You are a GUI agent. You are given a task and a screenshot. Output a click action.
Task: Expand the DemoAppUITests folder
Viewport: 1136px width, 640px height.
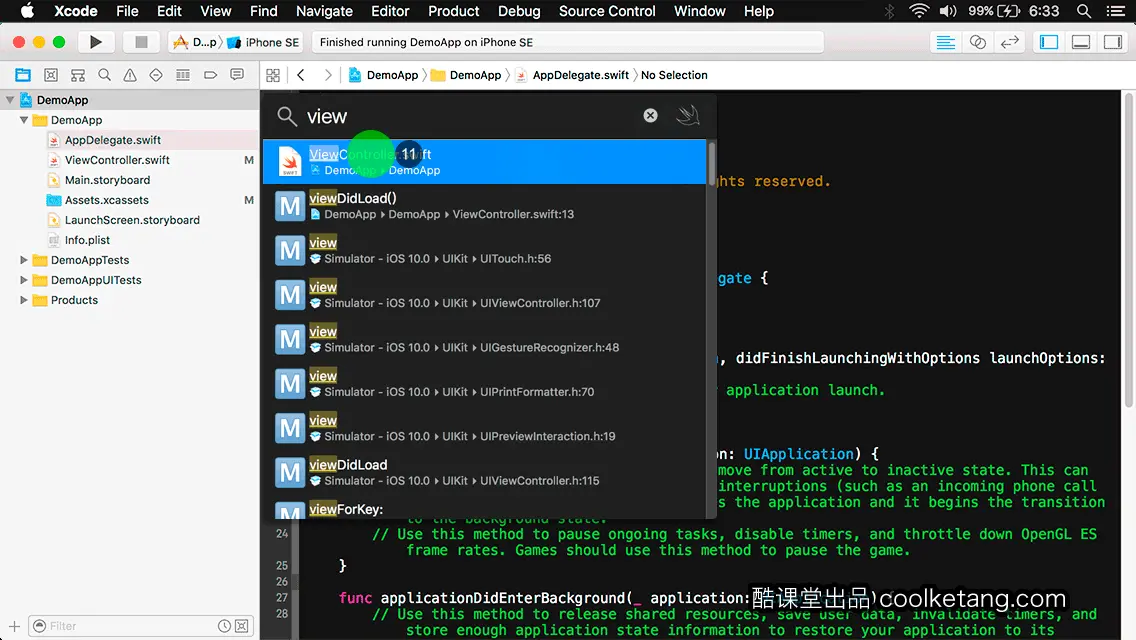24,280
